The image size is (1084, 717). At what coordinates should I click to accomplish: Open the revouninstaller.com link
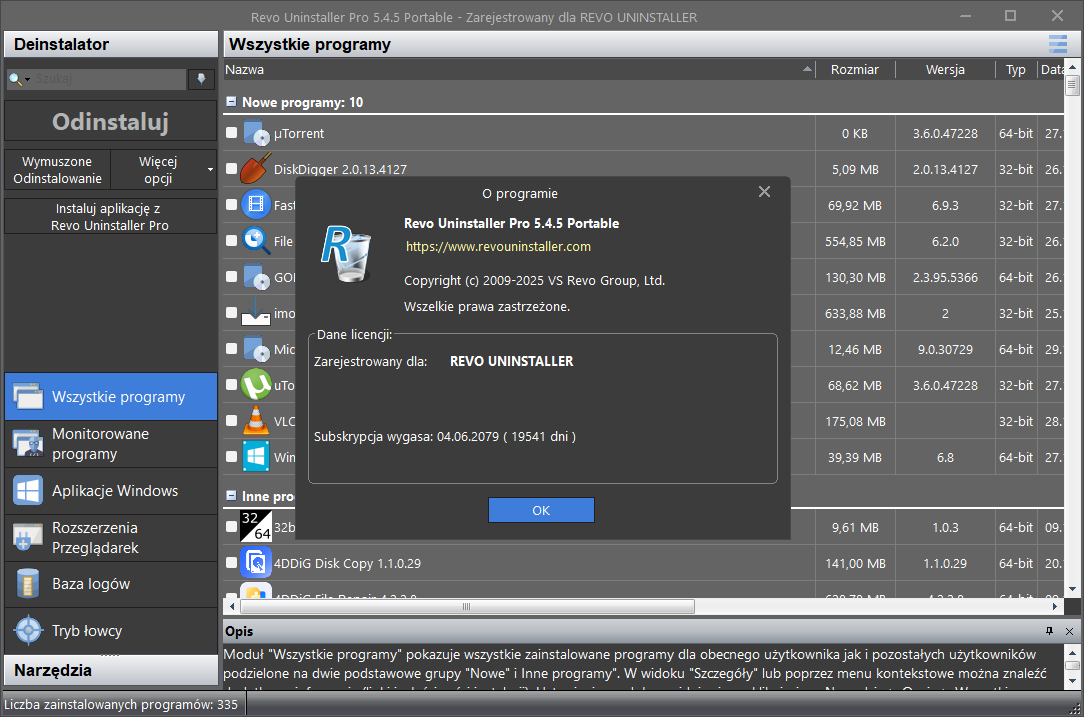pyautogui.click(x=498, y=247)
